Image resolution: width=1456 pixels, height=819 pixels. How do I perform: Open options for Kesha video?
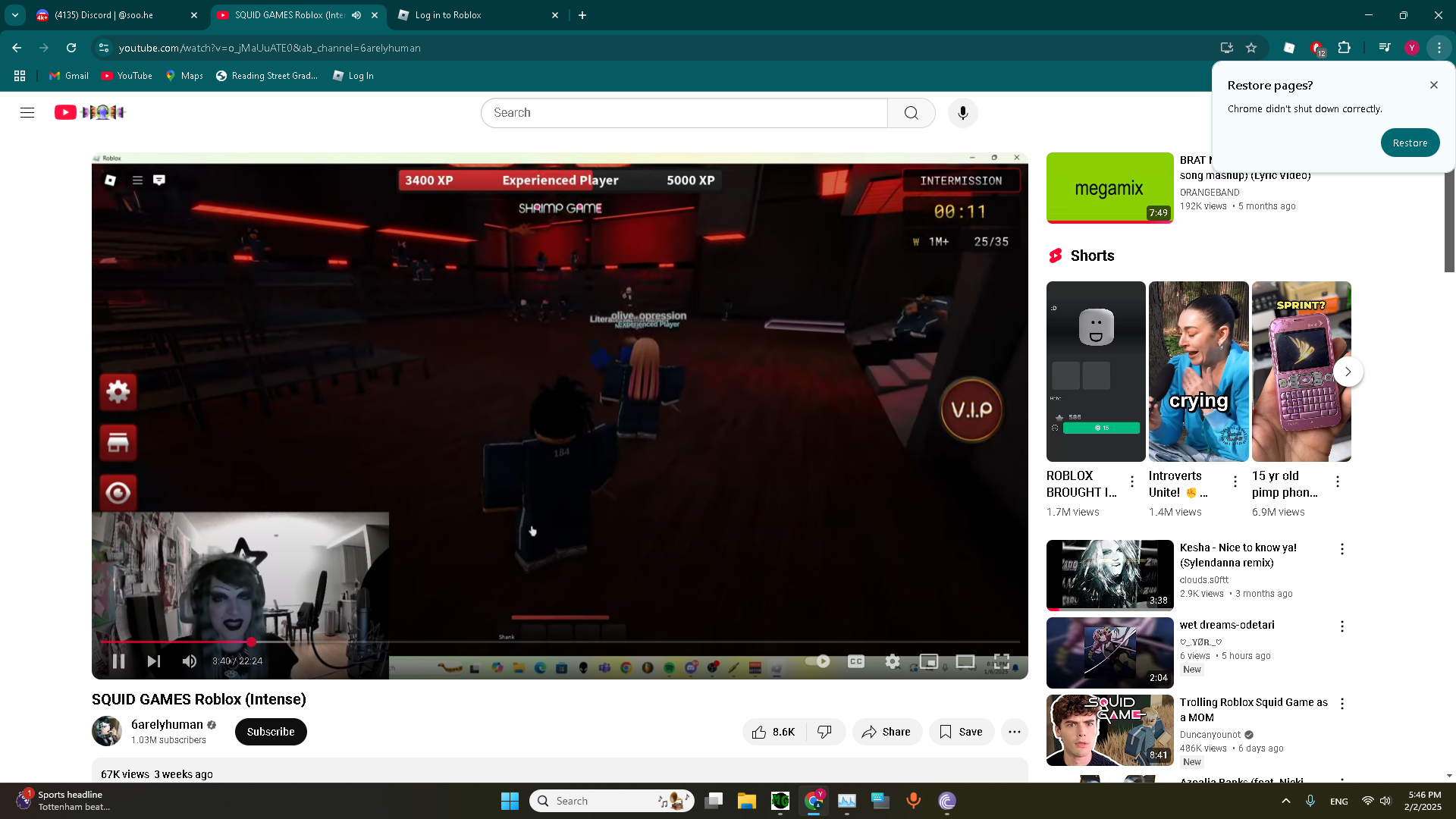click(1341, 549)
